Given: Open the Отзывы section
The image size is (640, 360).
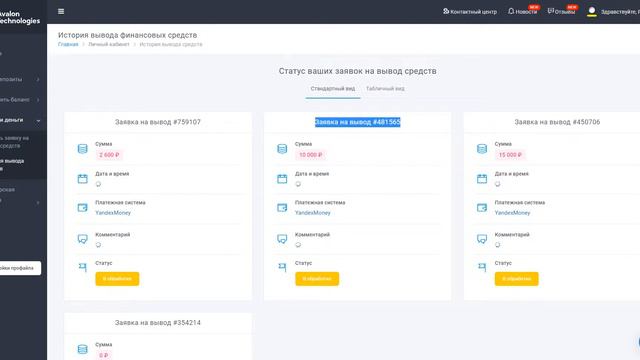Looking at the screenshot, I should 561,11.
